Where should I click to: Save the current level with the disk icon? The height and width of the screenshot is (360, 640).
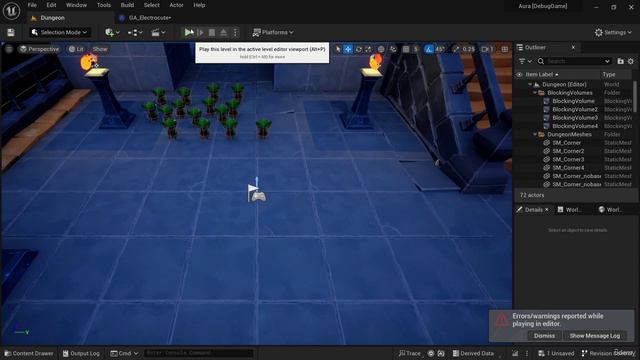11,32
